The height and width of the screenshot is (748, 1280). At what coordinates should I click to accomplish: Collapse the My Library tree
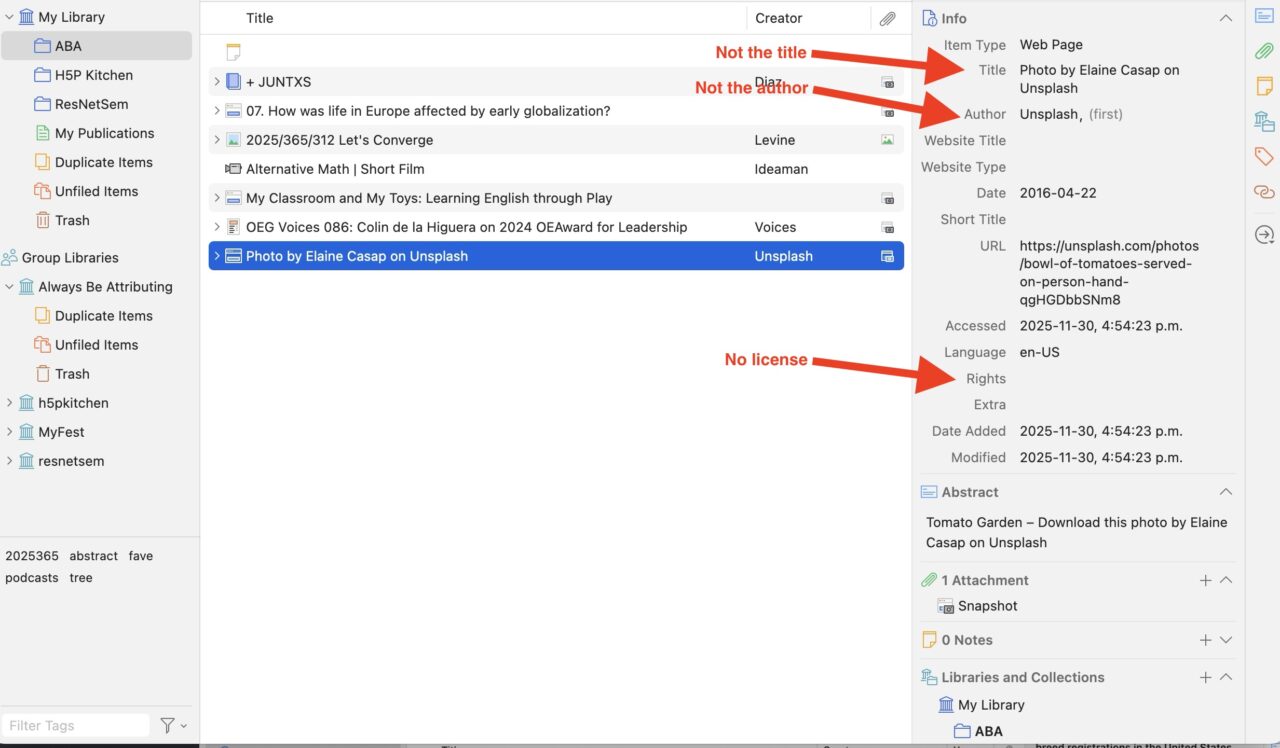point(10,17)
